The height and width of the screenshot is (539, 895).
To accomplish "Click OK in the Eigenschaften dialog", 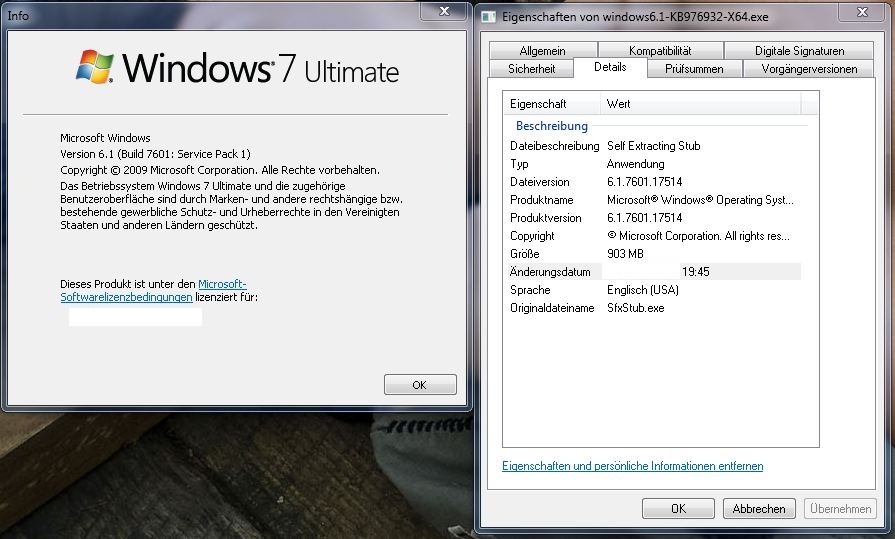I will [x=678, y=508].
